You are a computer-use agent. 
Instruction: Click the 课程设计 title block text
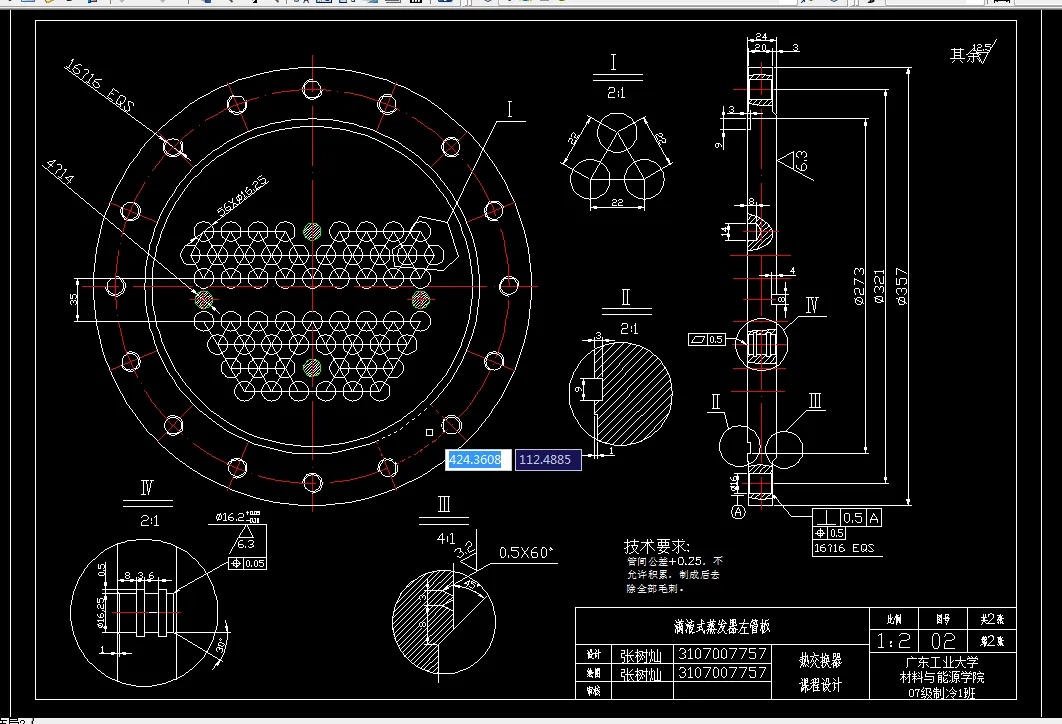coord(820,685)
